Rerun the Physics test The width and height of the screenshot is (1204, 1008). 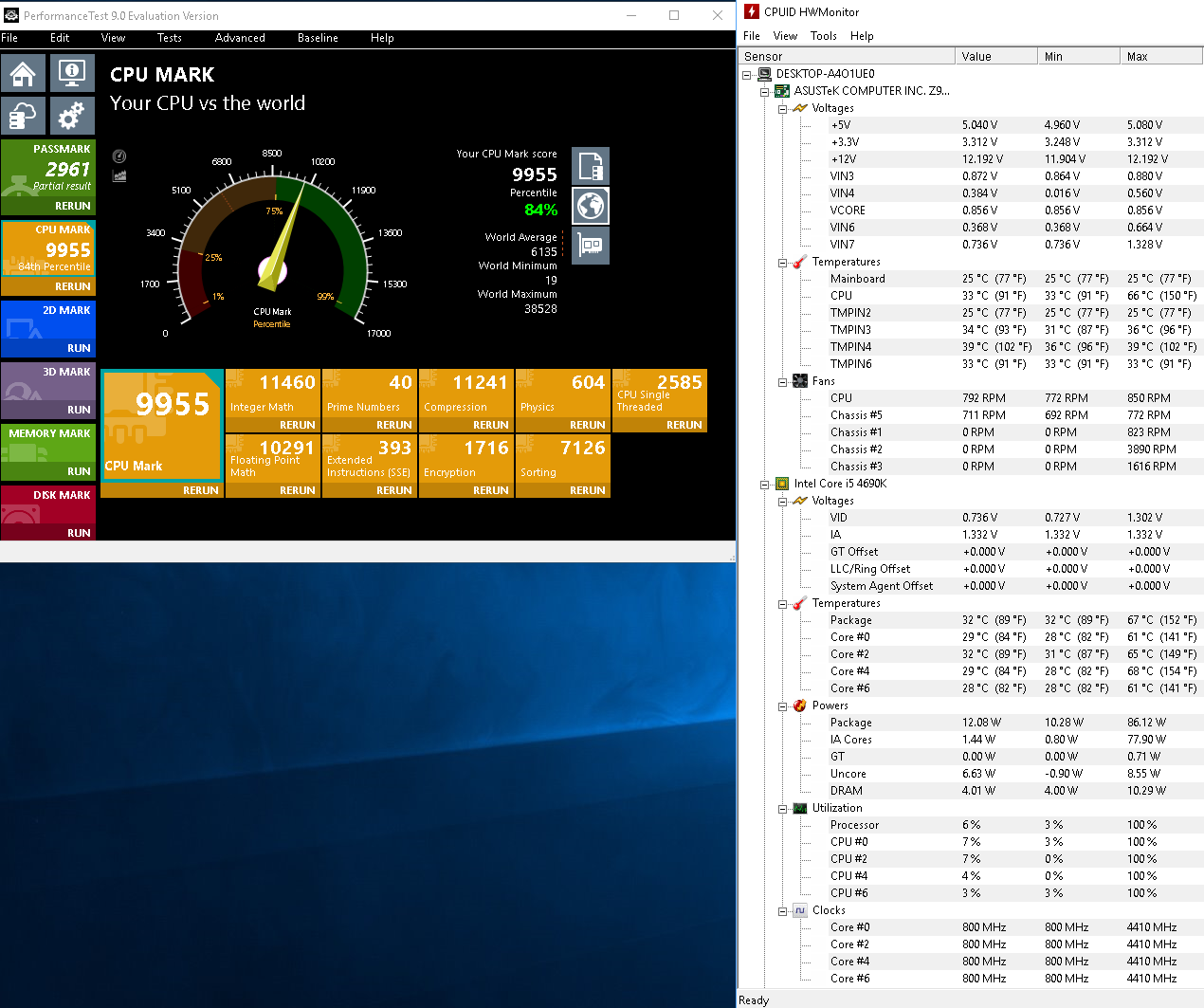[588, 425]
